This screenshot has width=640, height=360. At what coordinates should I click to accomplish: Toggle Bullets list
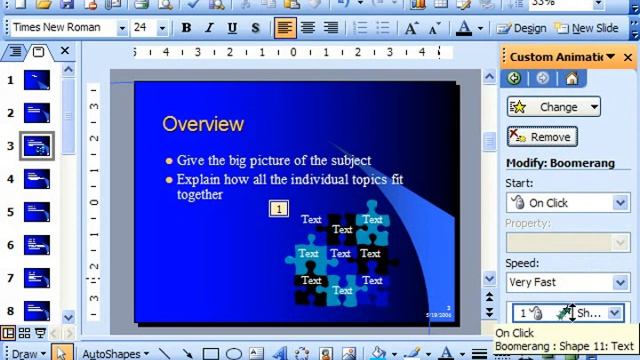383,28
